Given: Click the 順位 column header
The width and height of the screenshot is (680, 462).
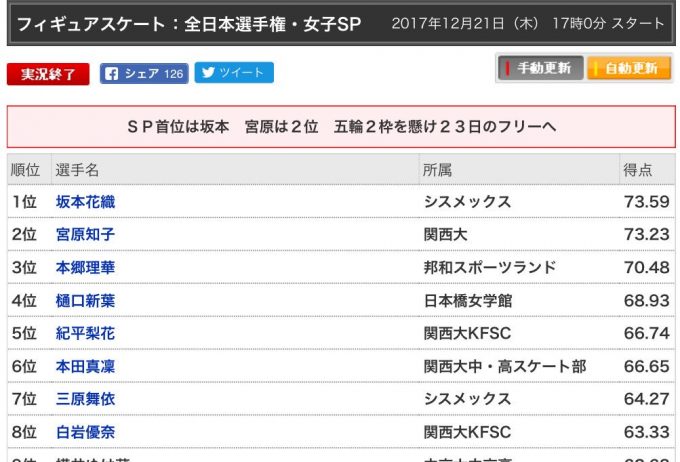Looking at the screenshot, I should point(25,170).
